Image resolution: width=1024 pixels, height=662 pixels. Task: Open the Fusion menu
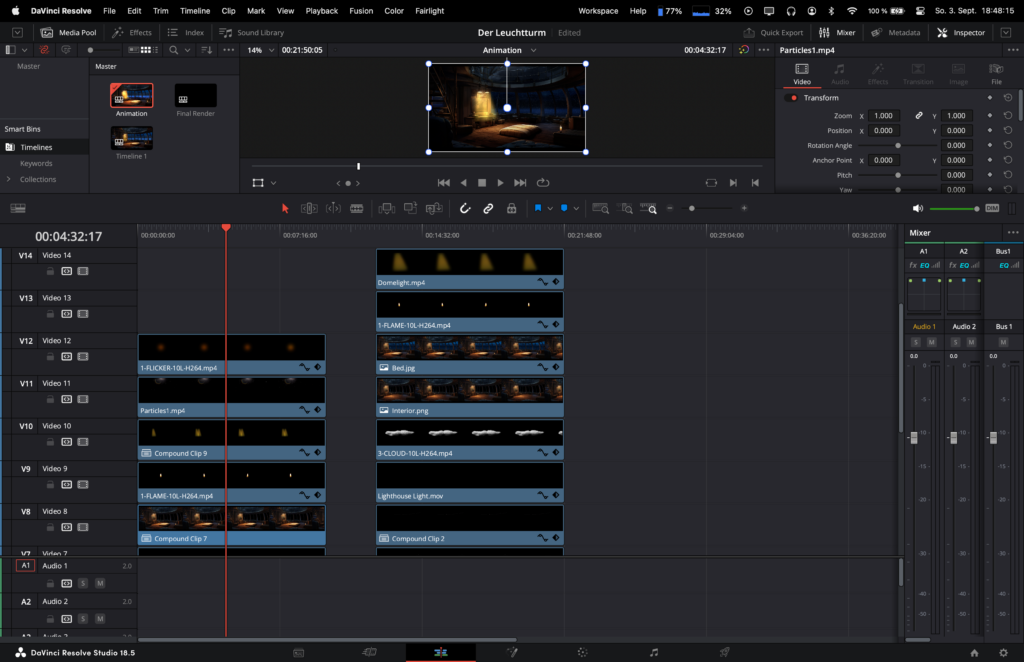pos(361,11)
